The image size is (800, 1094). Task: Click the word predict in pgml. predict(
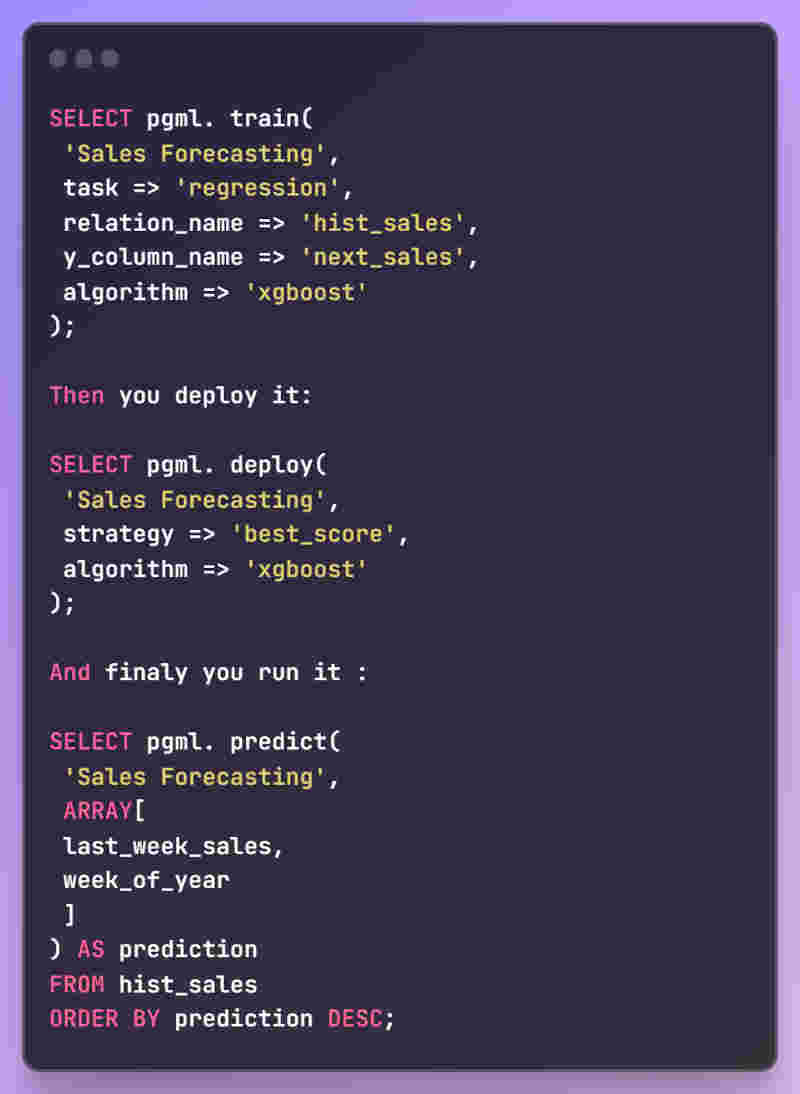click(x=279, y=742)
